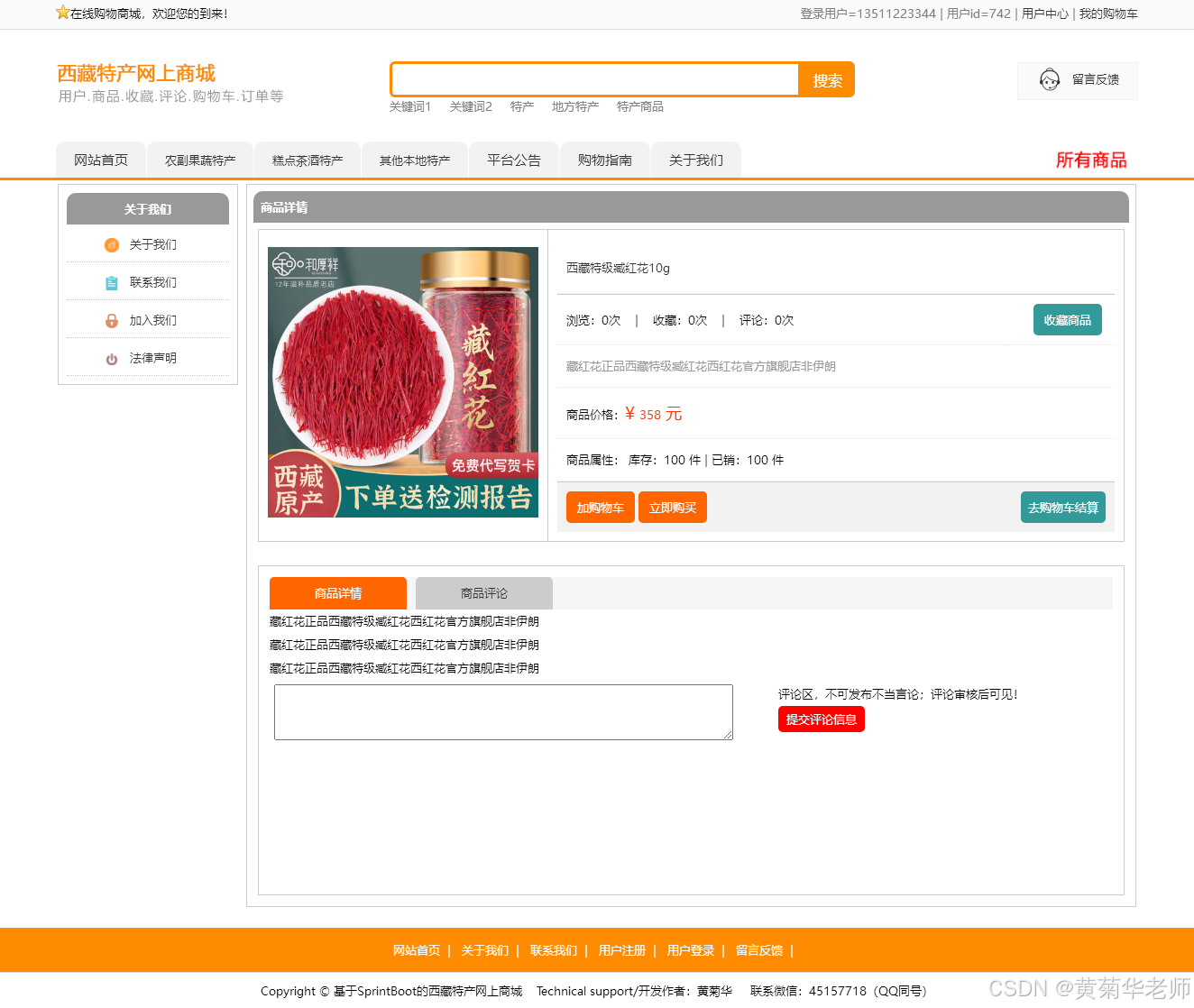Click the power icon beside 法律声明
This screenshot has height=1008, width=1194.
[112, 359]
